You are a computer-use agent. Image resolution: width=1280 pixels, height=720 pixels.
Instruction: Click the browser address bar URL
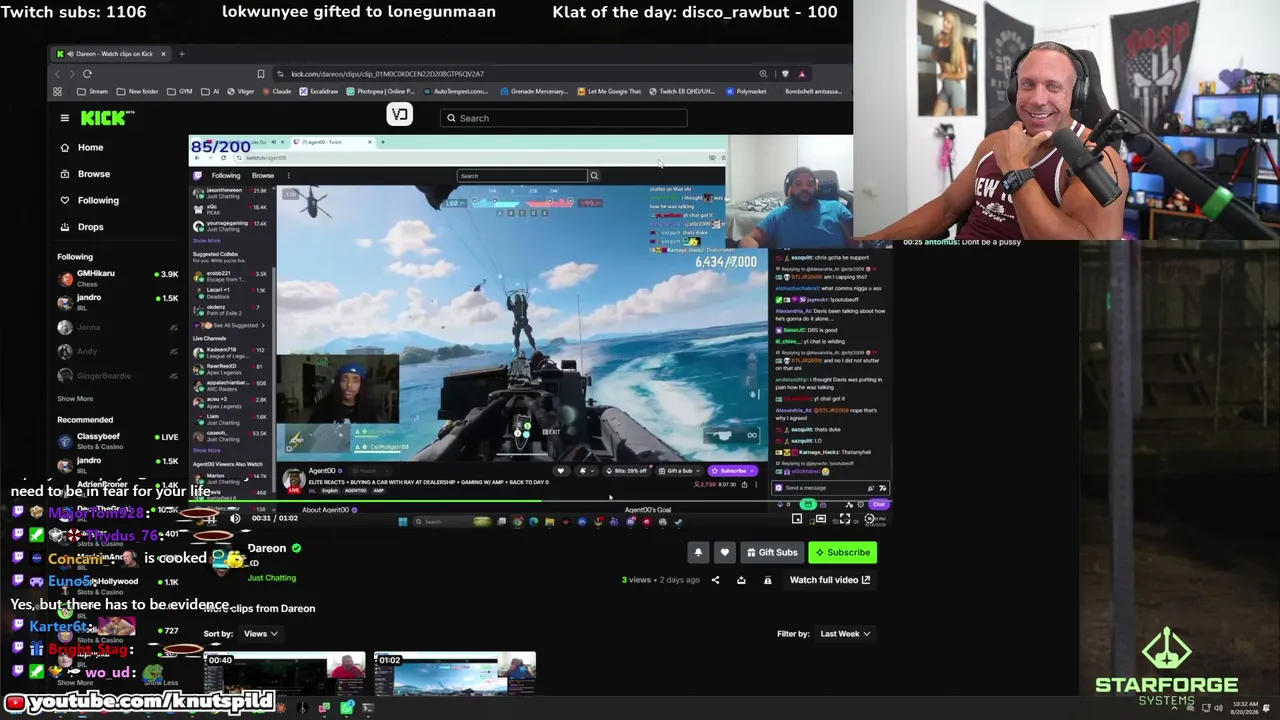pyautogui.click(x=387, y=74)
